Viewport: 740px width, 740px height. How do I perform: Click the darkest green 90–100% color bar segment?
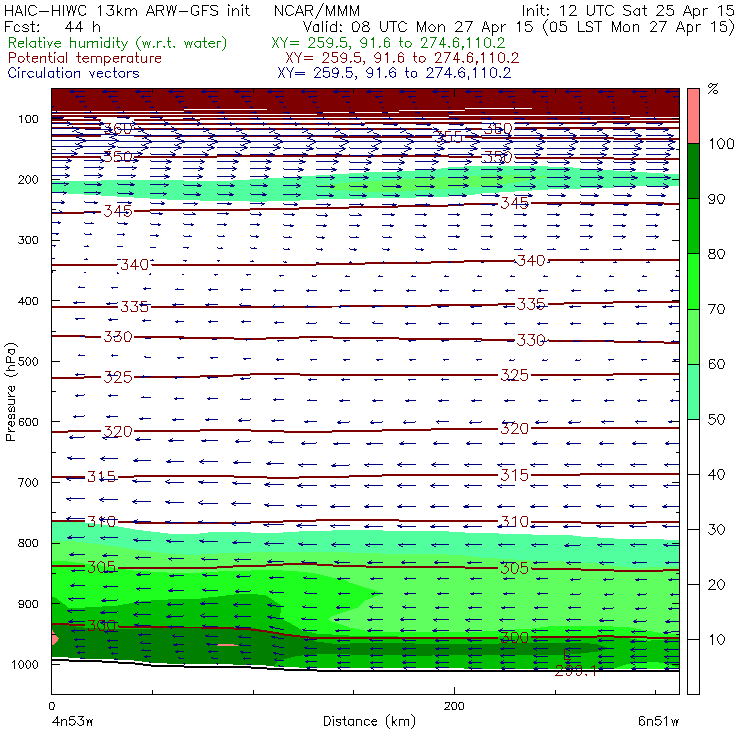pos(693,171)
